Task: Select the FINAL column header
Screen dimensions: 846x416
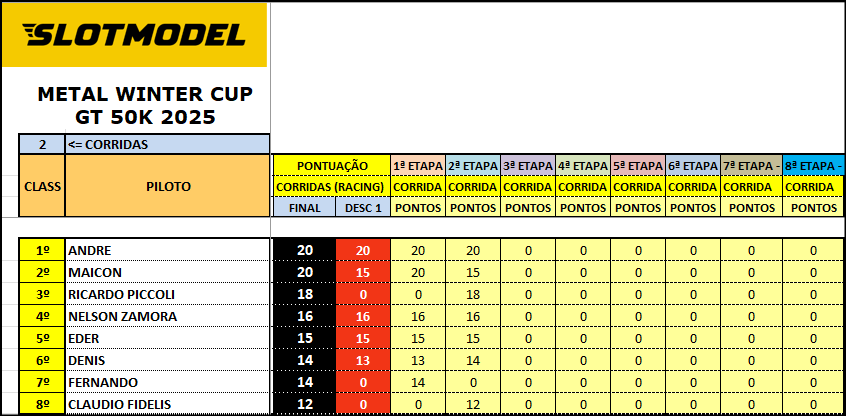Action: click(x=305, y=208)
